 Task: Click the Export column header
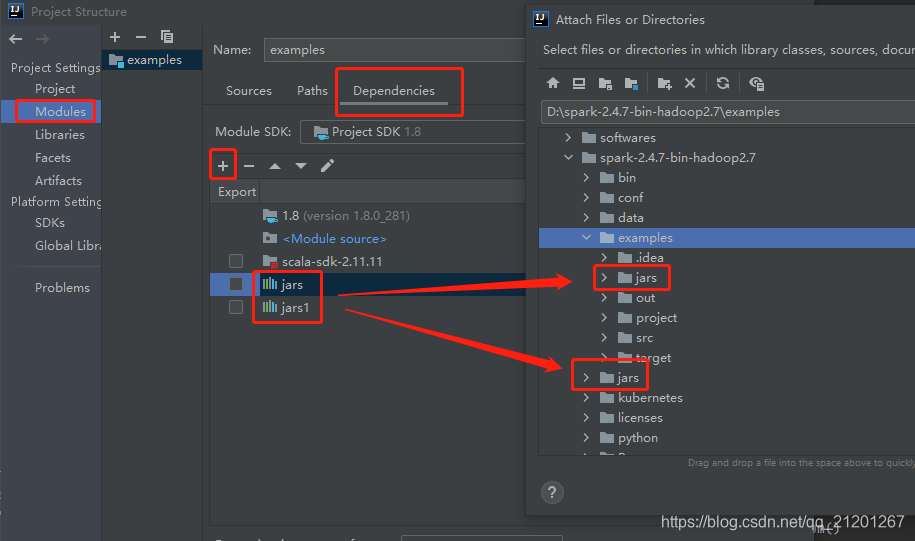[x=237, y=192]
